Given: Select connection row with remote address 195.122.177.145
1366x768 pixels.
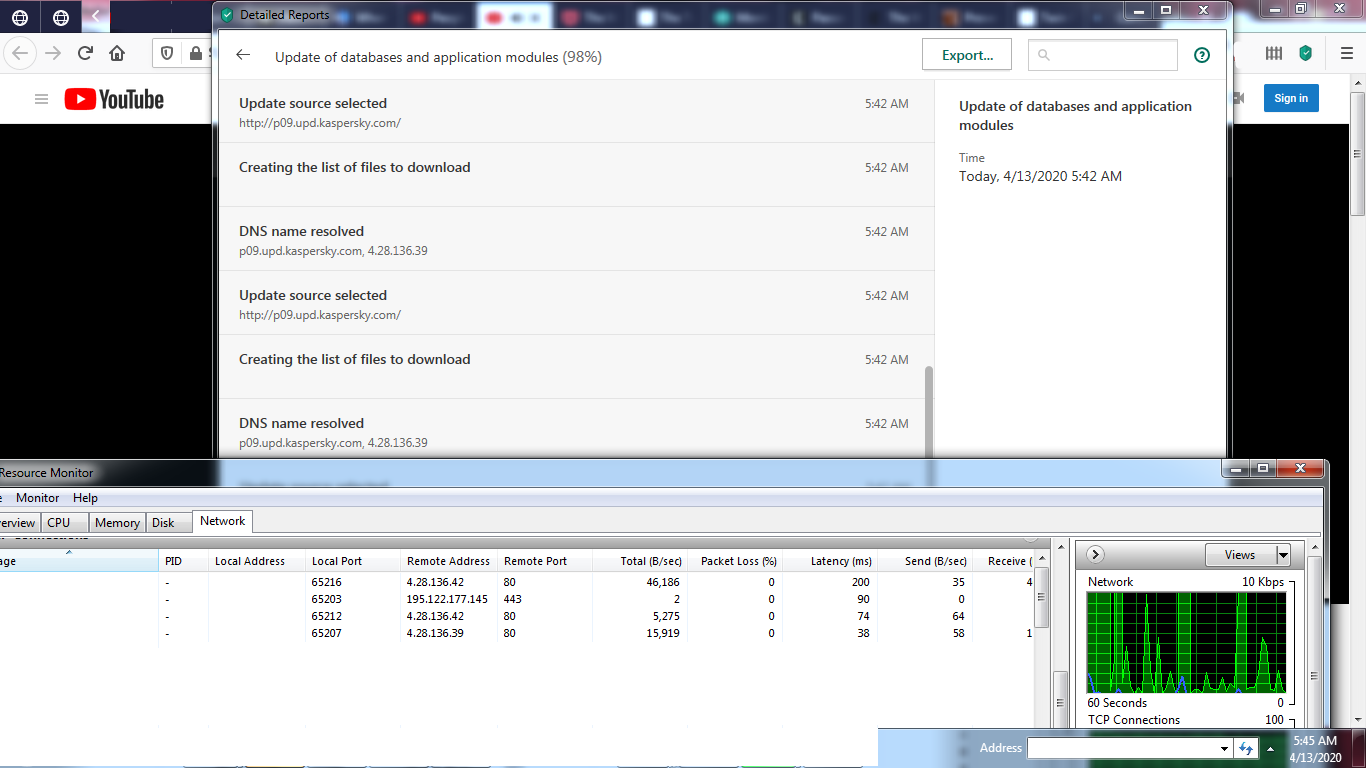Looking at the screenshot, I should (517, 599).
